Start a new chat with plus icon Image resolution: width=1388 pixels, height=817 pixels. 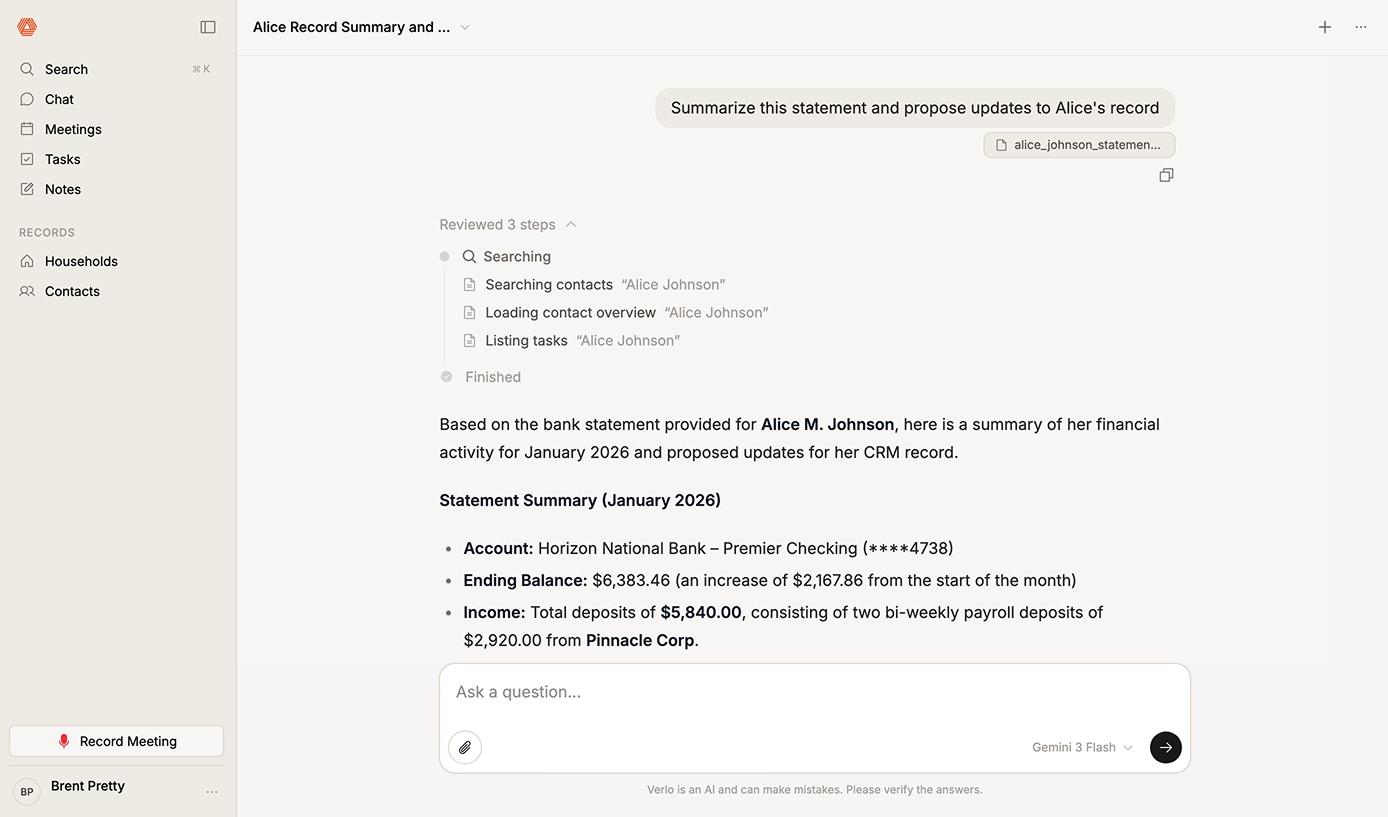click(1325, 27)
